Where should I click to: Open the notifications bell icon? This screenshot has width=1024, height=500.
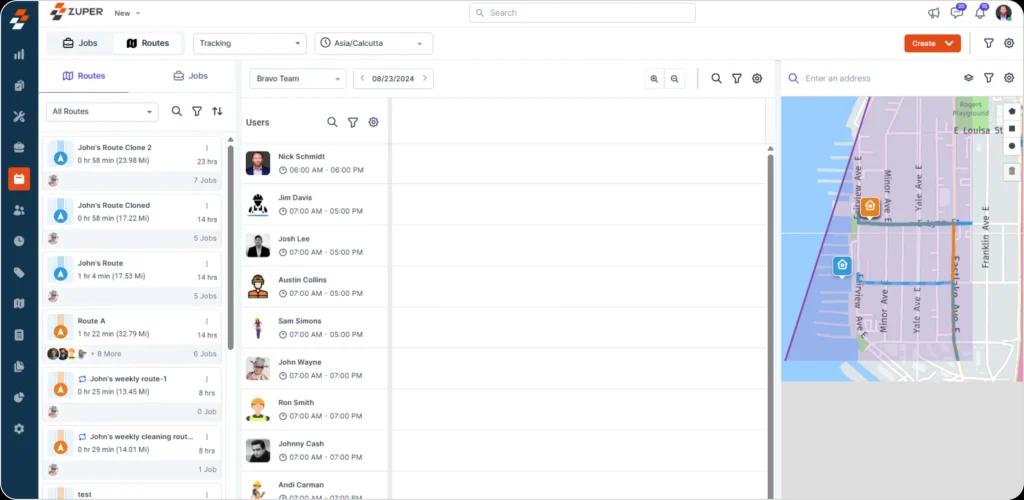(x=979, y=13)
